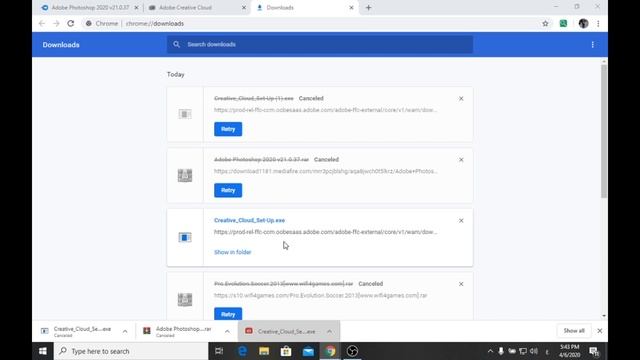
Task: Remove Creative_Cloud_Set-Up.exe from list
Action: click(461, 221)
